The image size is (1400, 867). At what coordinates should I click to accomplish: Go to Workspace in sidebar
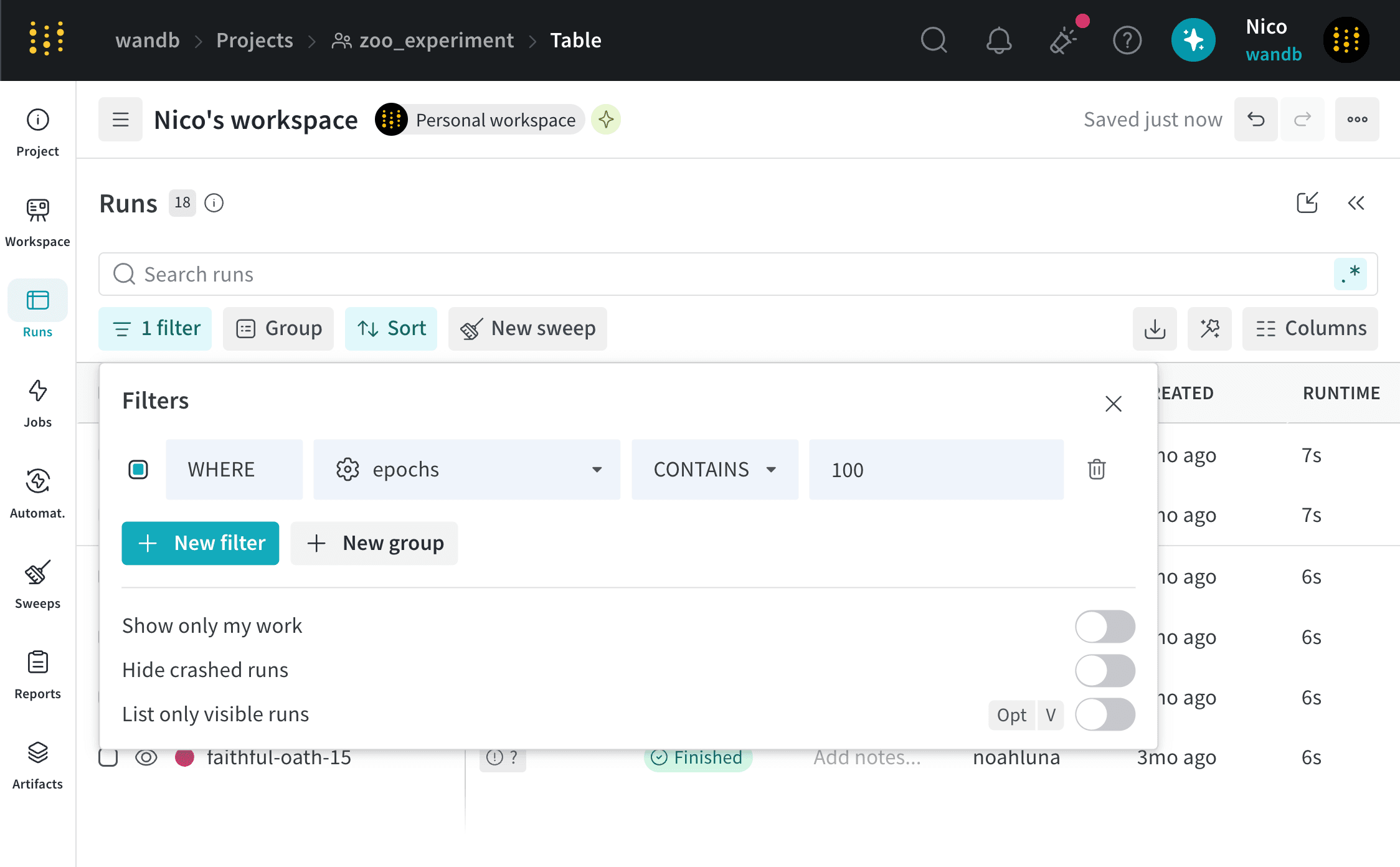point(38,222)
